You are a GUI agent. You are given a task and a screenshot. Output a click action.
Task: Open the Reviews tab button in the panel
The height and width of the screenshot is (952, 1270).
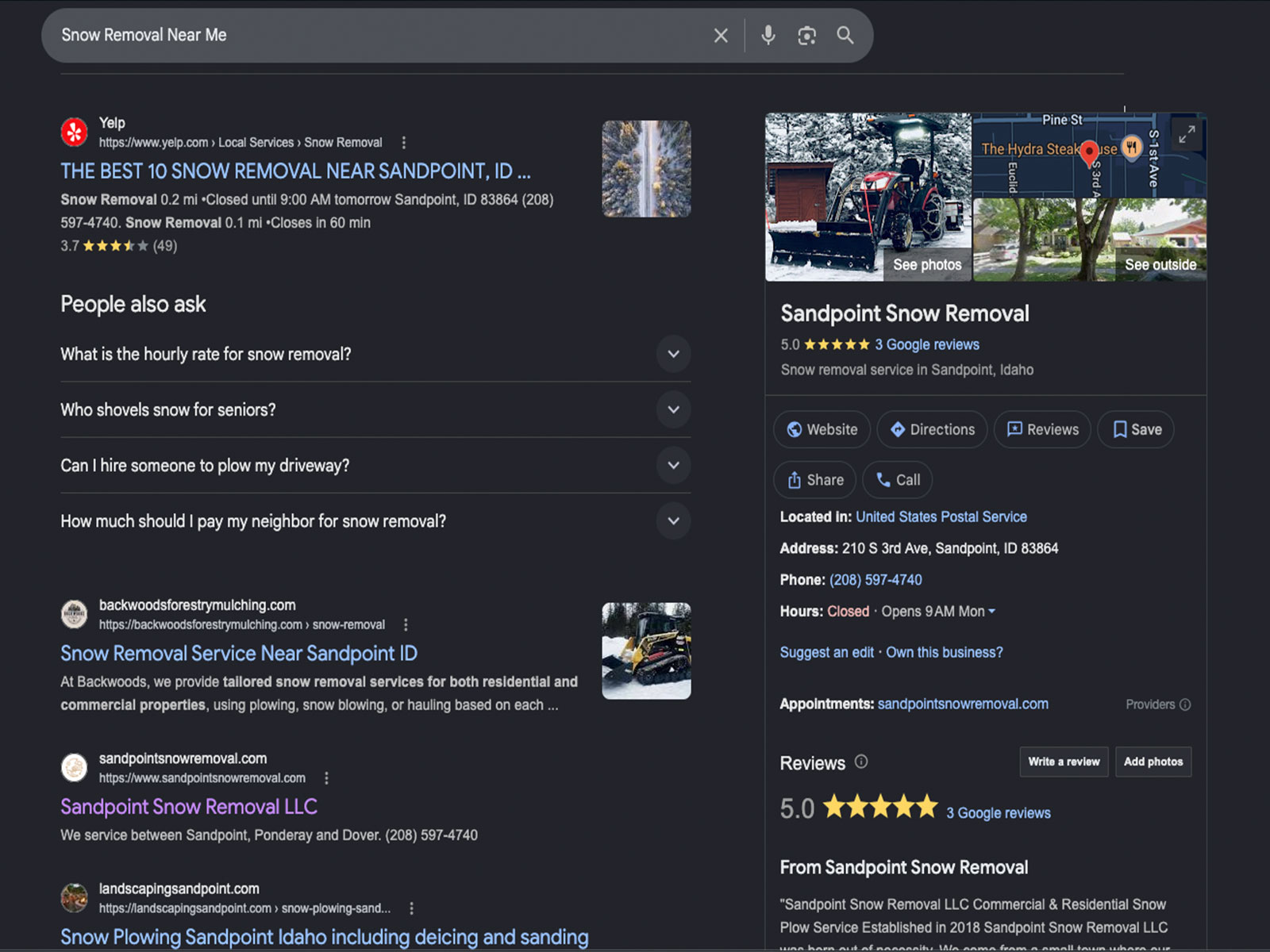[1042, 429]
